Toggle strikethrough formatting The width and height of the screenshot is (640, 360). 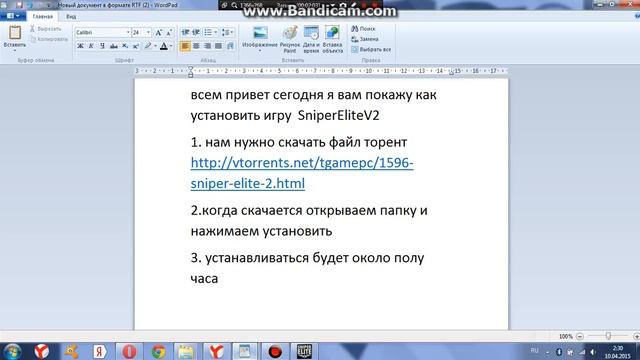113,46
